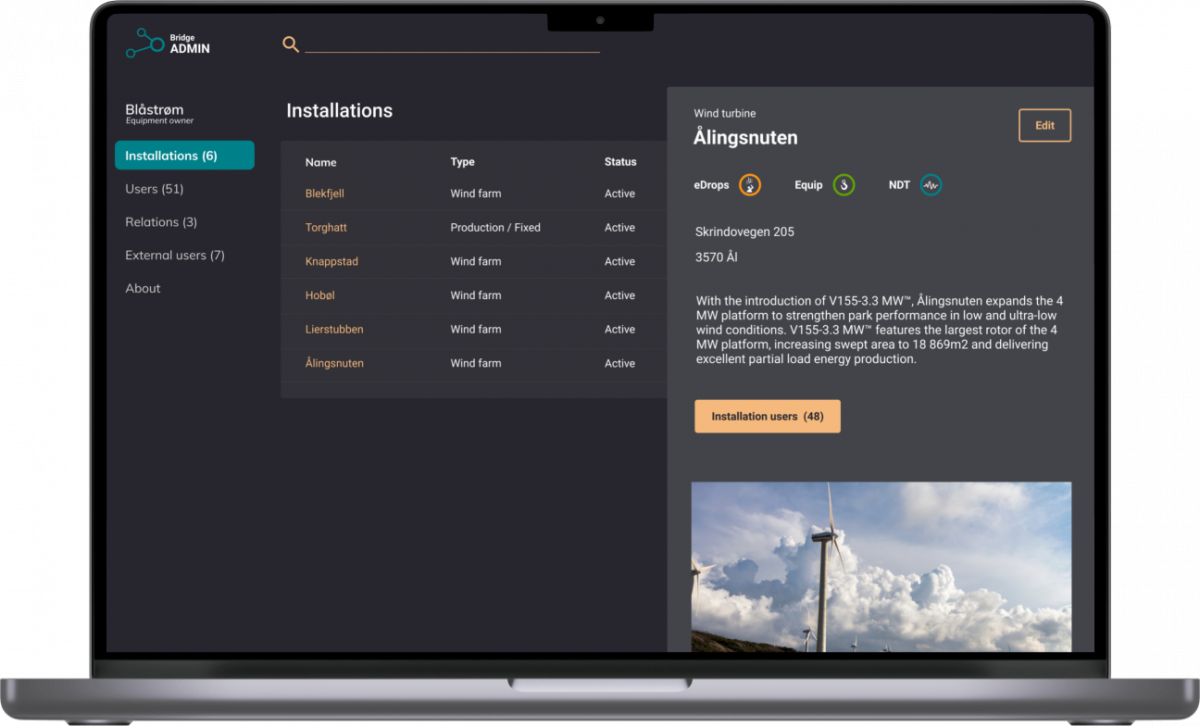Open Installation users list
The width and height of the screenshot is (1200, 726).
[x=767, y=416]
